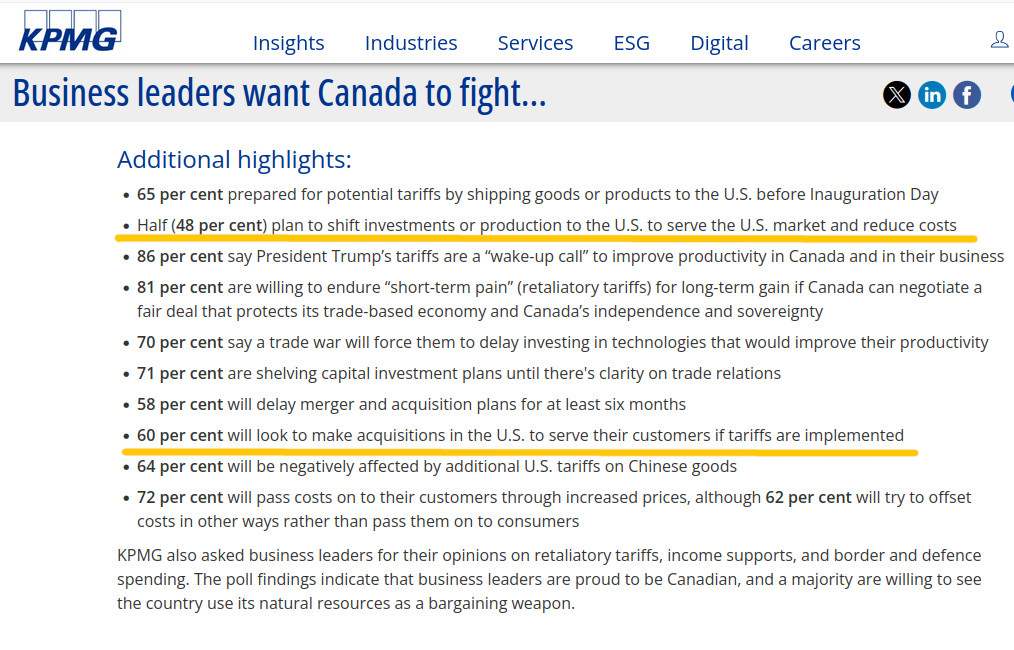
Task: Click the "65 per cent" Inauguration Day bullet
Action: coord(538,194)
